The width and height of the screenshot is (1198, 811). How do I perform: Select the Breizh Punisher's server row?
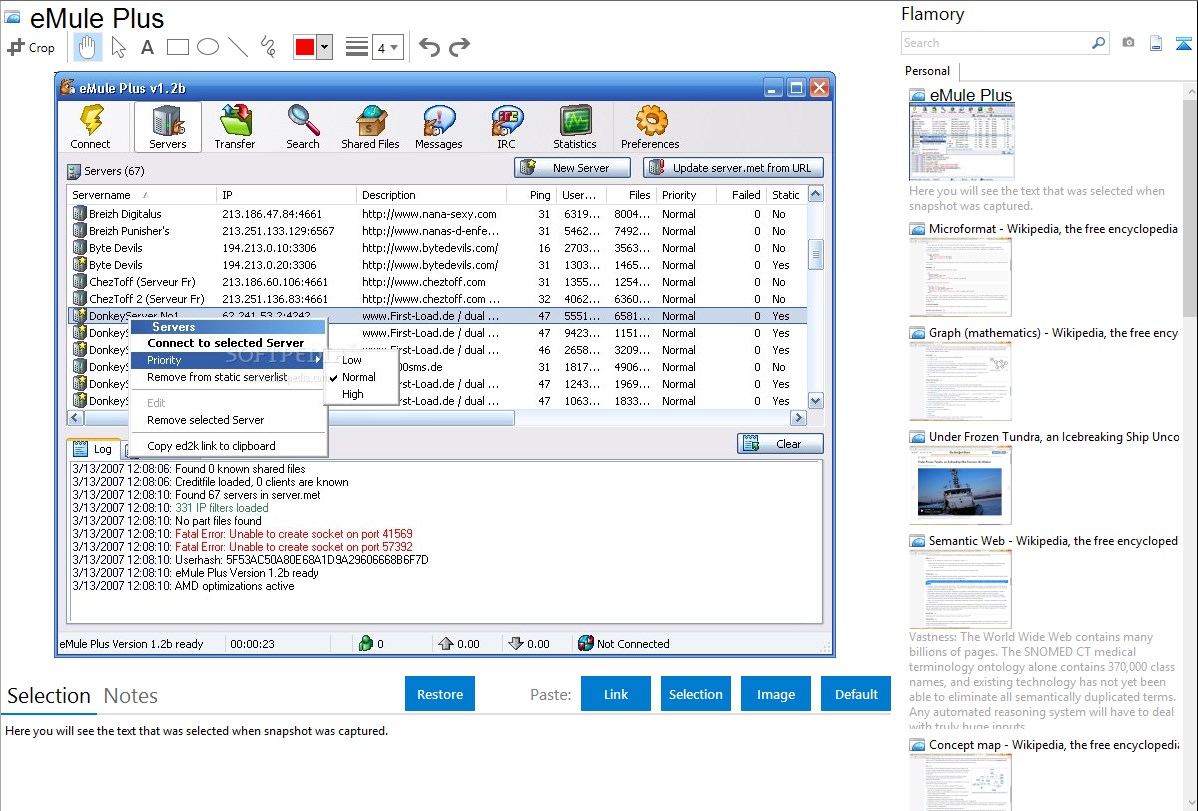[438, 231]
